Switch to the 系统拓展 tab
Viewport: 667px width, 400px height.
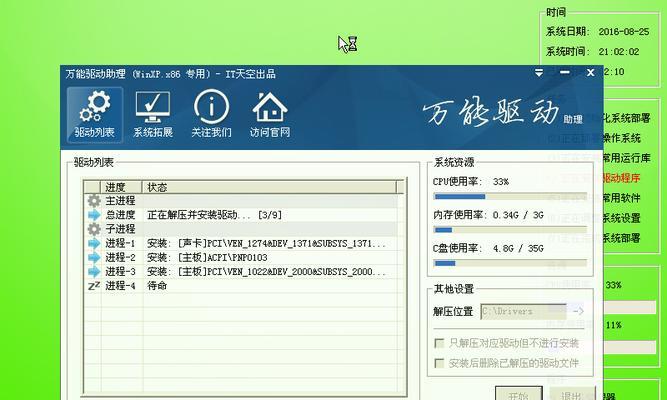point(153,115)
